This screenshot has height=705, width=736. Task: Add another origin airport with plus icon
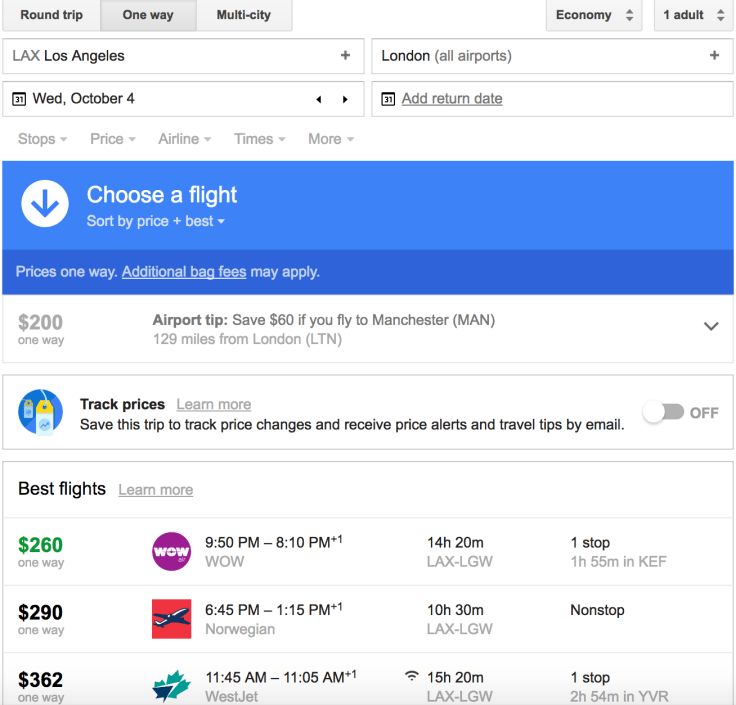[346, 56]
